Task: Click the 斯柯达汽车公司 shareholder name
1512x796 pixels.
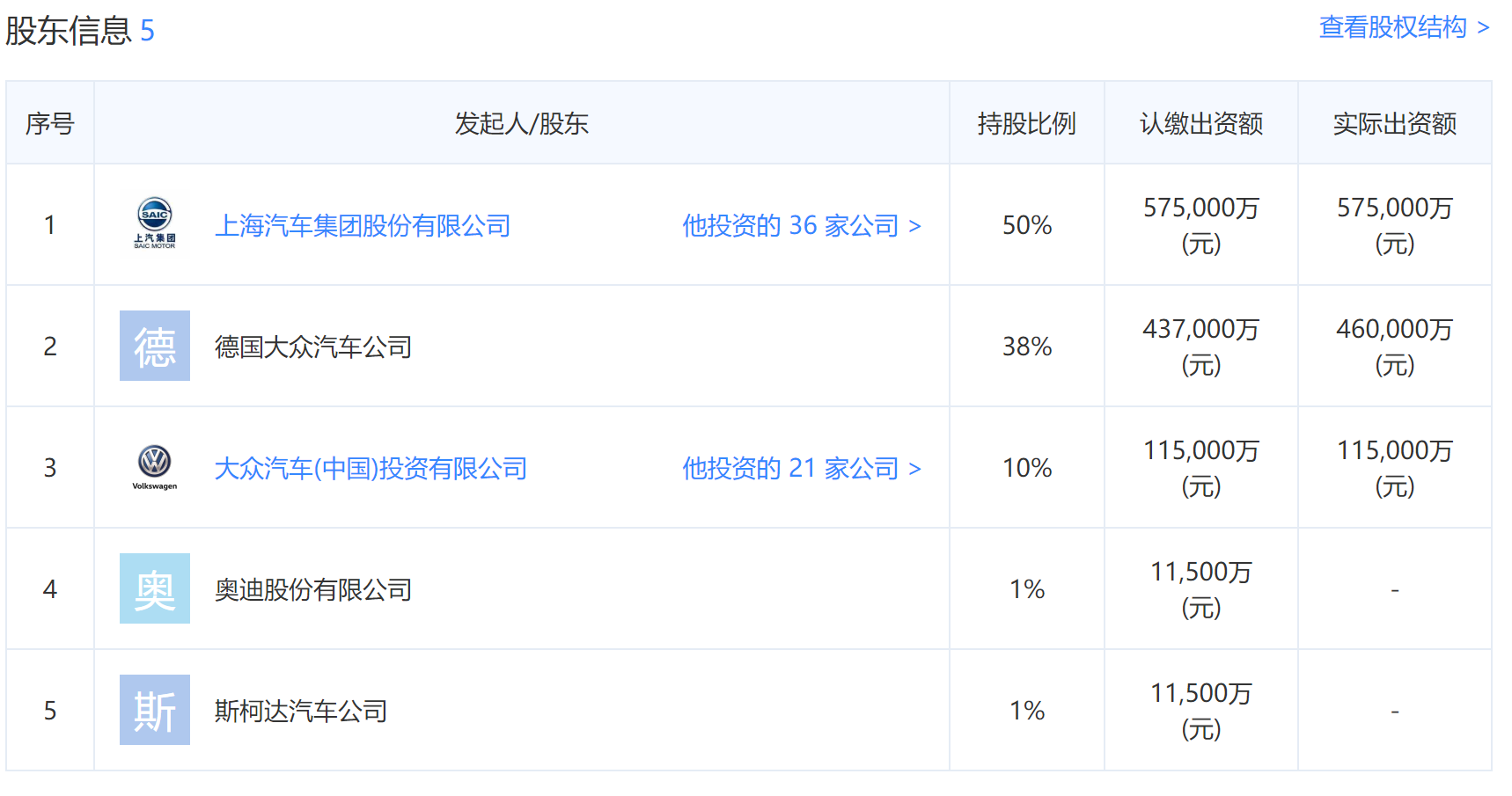Action: [x=301, y=712]
